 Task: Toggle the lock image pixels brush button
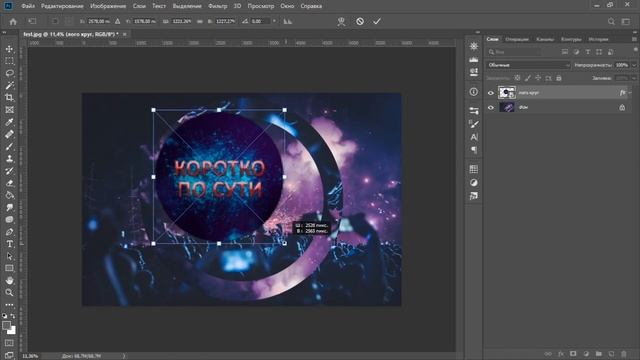coord(528,78)
